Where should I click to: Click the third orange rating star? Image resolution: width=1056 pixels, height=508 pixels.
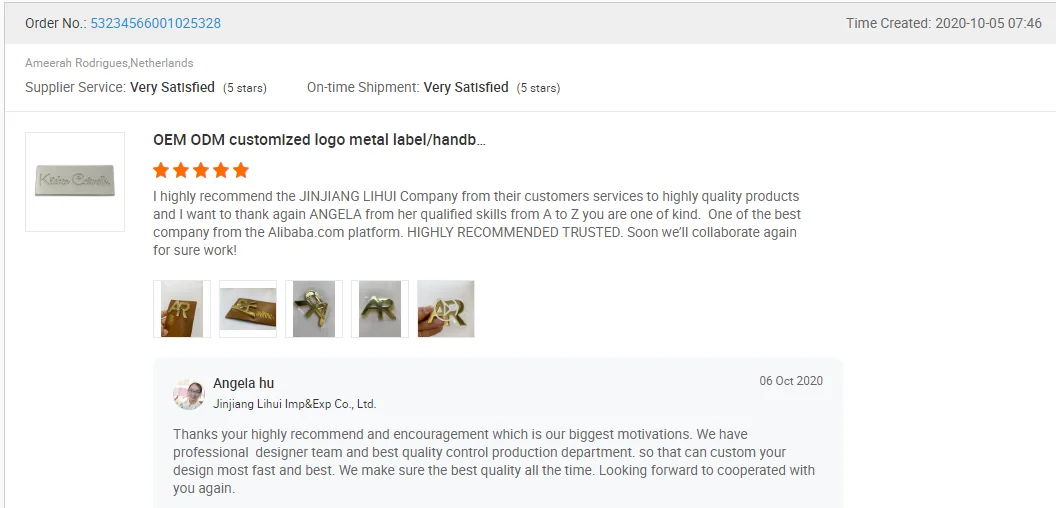click(x=201, y=170)
